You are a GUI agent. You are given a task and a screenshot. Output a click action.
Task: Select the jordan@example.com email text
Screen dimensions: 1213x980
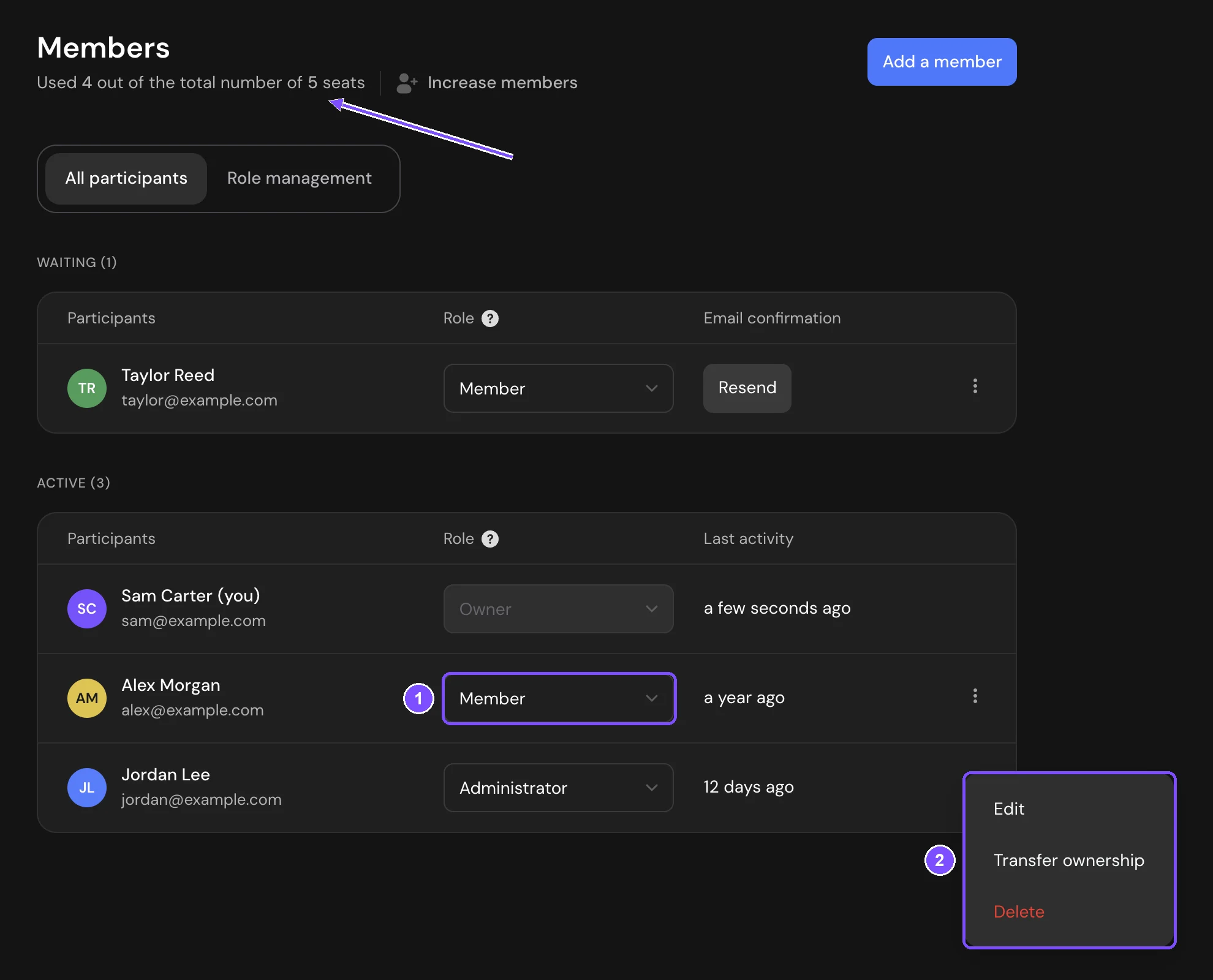202,800
